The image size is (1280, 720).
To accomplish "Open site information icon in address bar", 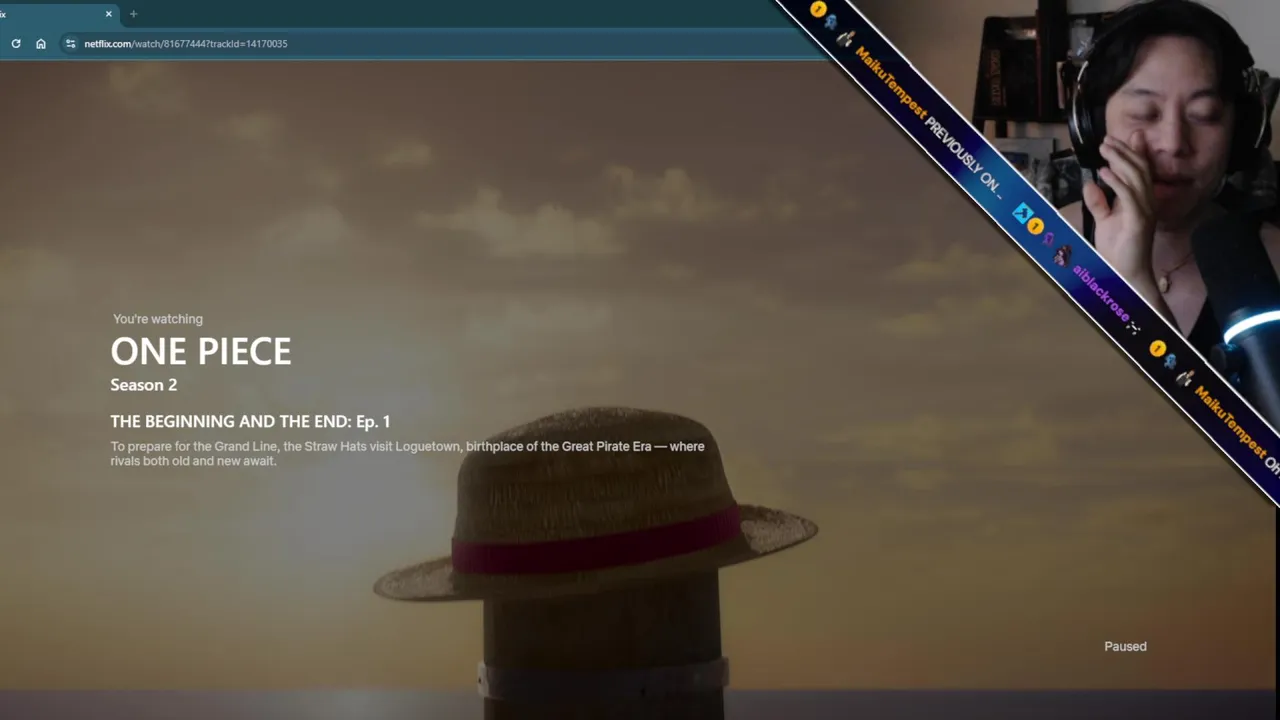I will (x=70, y=44).
